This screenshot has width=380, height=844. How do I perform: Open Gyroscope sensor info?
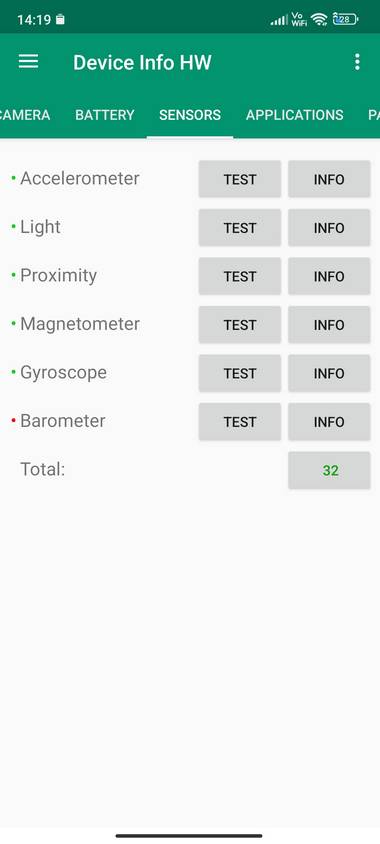(329, 373)
